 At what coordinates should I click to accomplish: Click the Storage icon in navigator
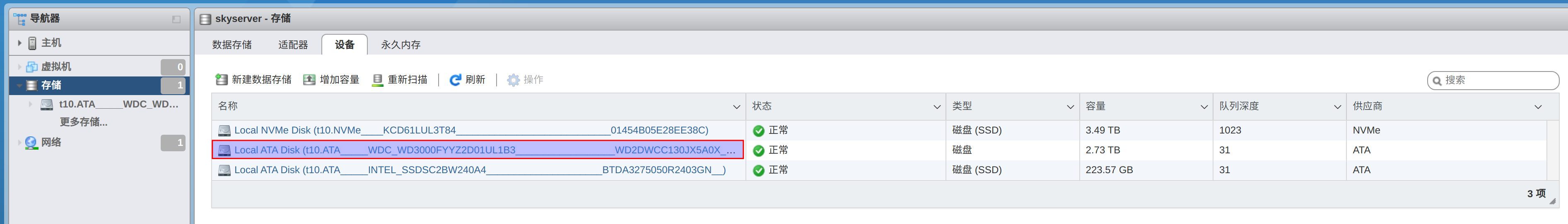click(31, 86)
